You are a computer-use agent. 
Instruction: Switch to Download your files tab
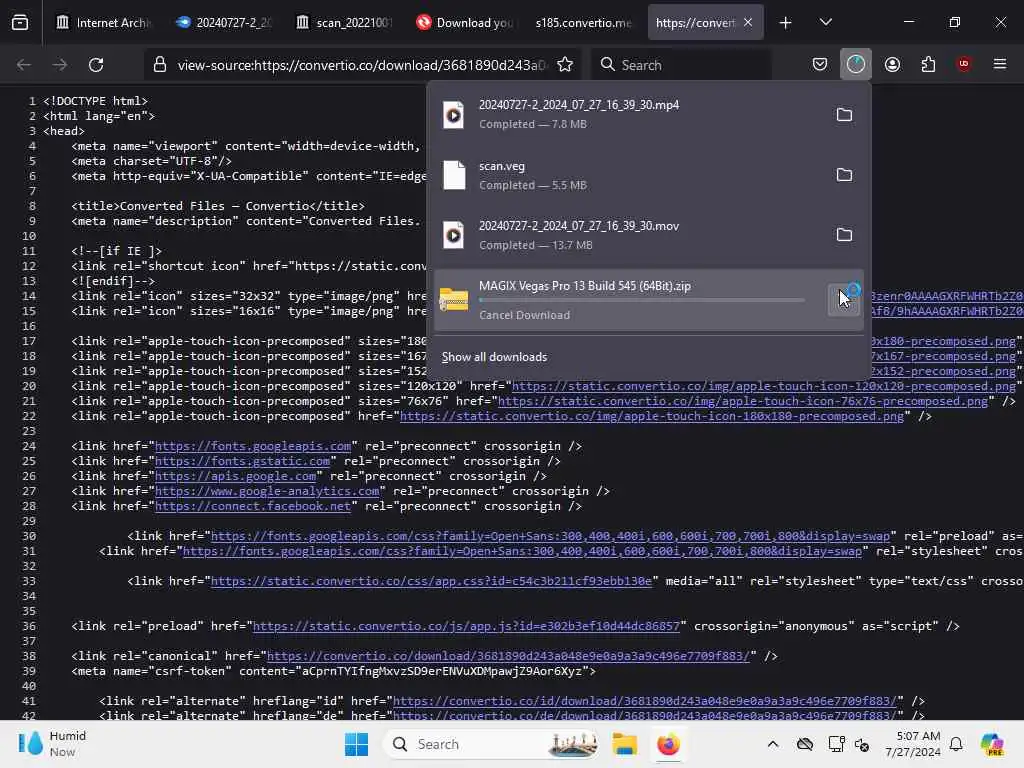coord(464,23)
